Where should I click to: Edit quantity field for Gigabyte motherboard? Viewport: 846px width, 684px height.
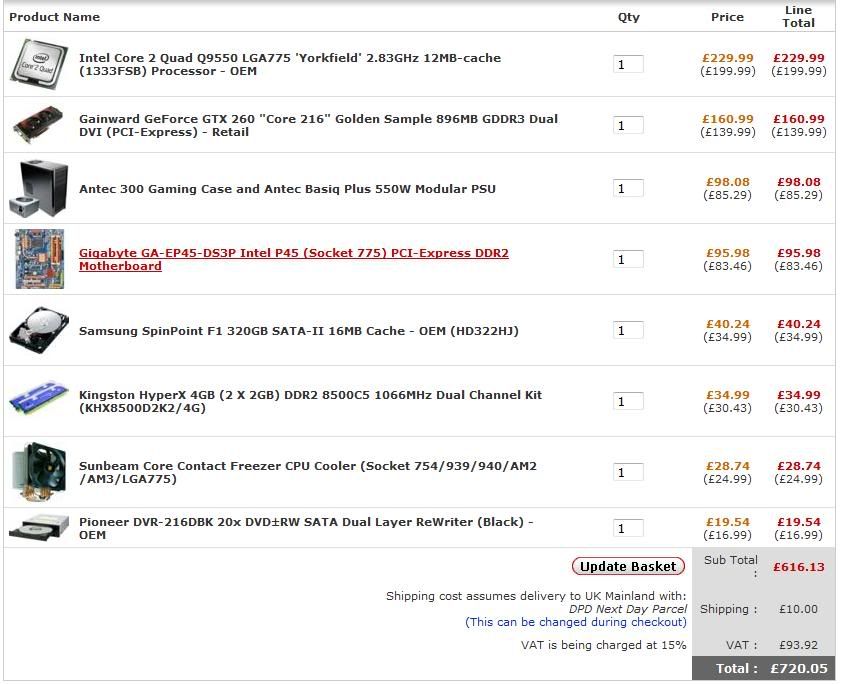coord(628,260)
